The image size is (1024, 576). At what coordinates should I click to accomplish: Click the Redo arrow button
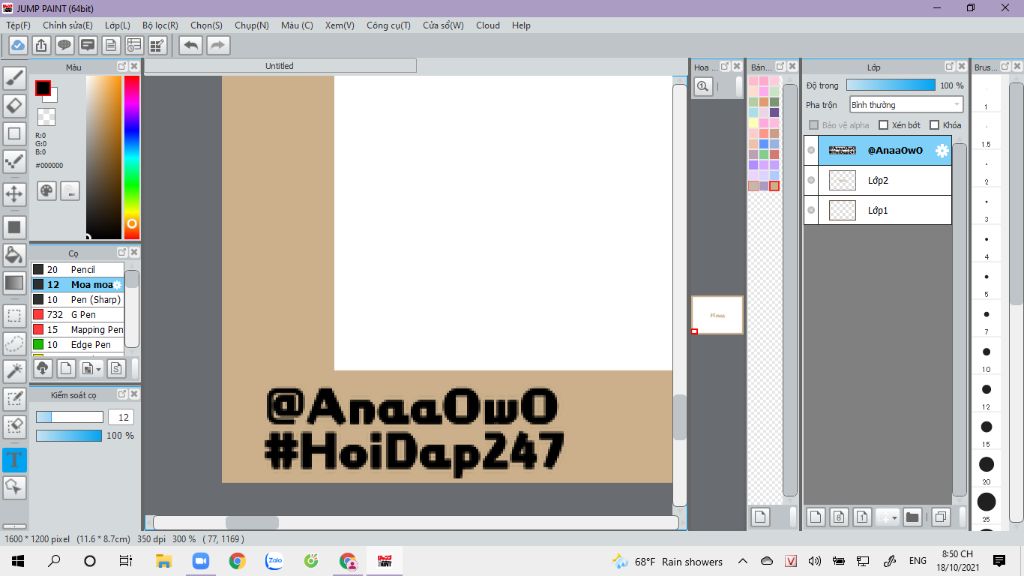[218, 45]
